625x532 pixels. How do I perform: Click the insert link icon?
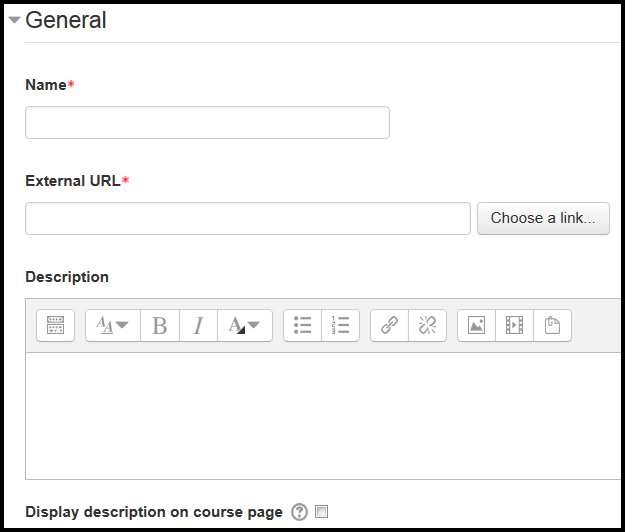[389, 325]
